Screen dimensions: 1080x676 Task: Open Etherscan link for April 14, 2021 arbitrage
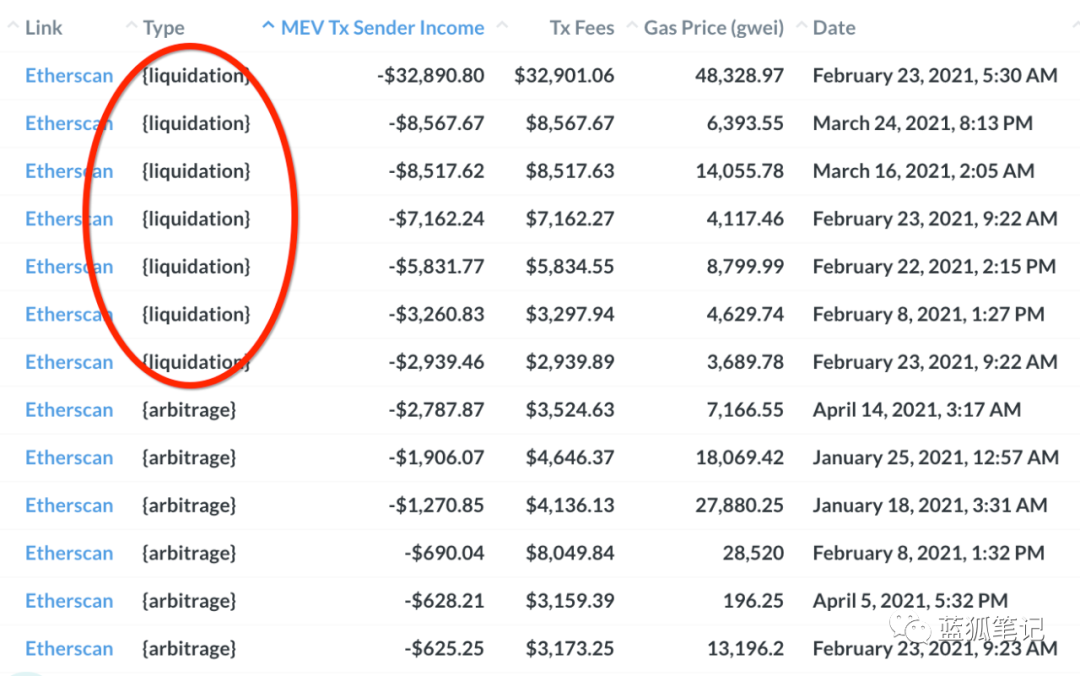(x=69, y=410)
